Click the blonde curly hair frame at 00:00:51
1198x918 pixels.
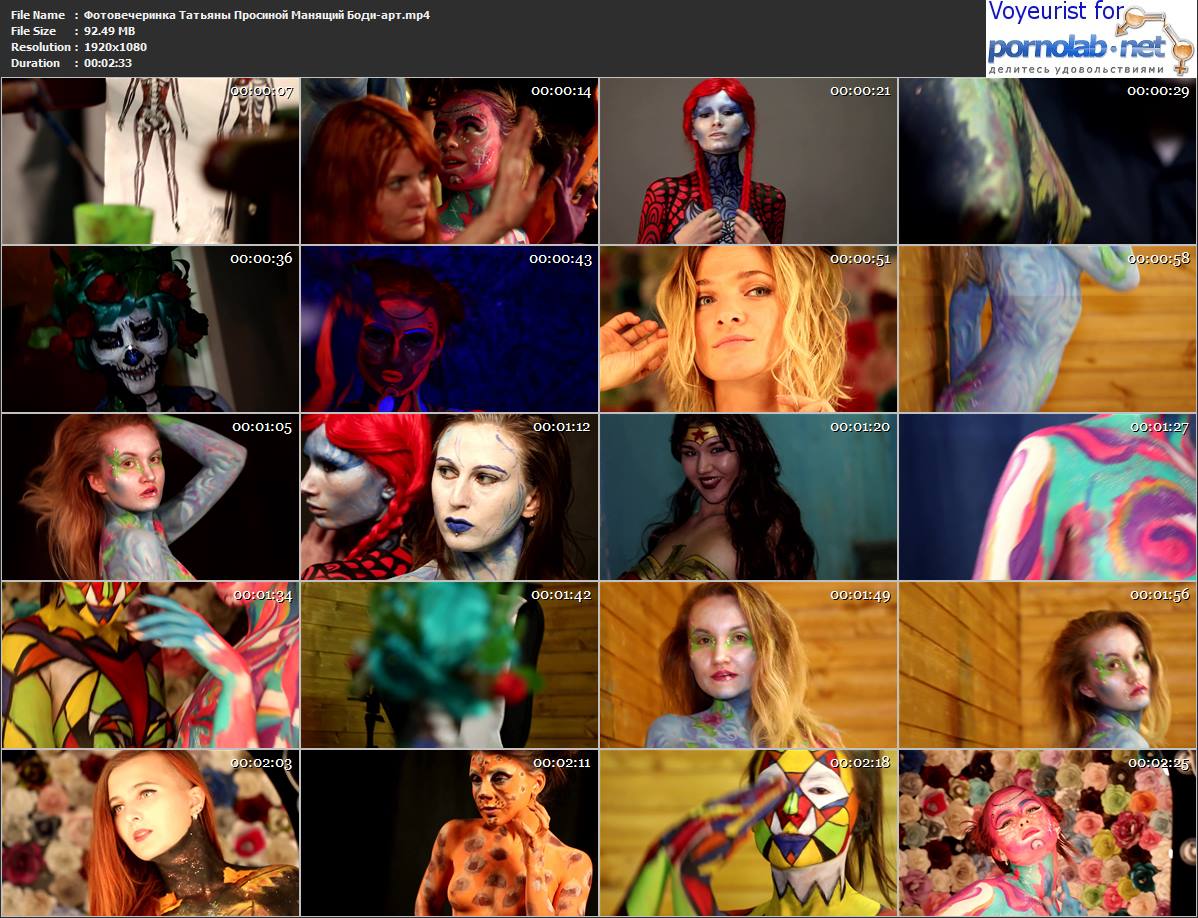tap(748, 329)
